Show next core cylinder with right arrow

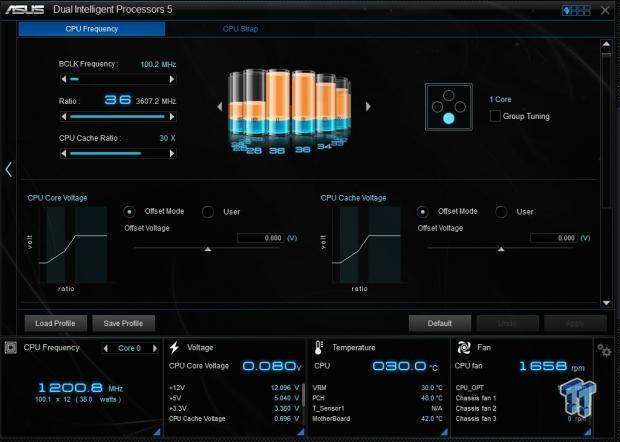point(368,106)
